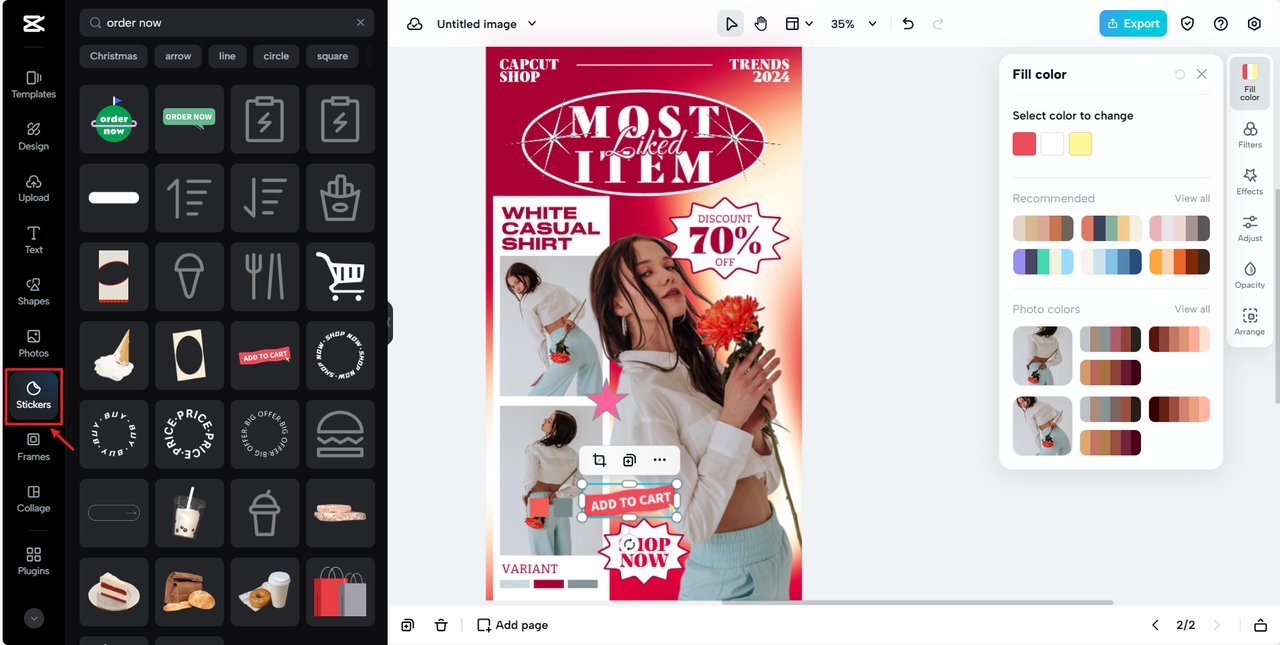Image resolution: width=1280 pixels, height=645 pixels.
Task: Select the pointer tool in toolbar
Action: pyautogui.click(x=731, y=24)
